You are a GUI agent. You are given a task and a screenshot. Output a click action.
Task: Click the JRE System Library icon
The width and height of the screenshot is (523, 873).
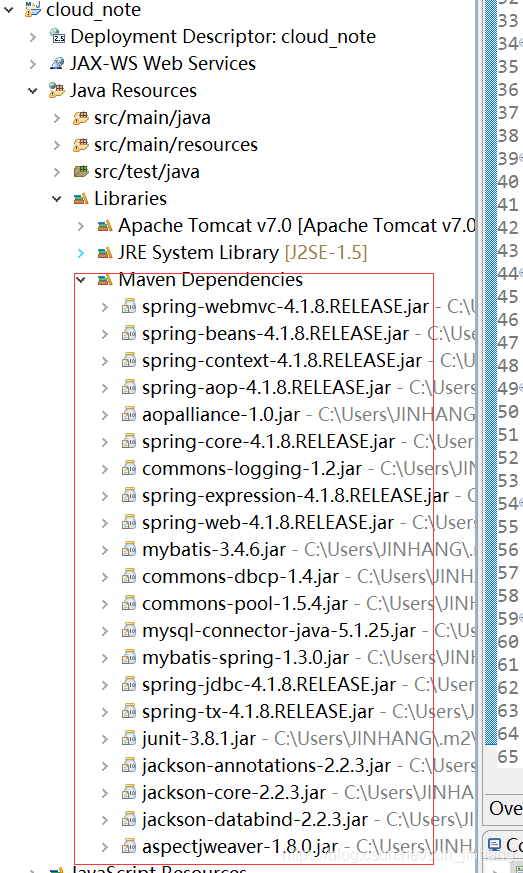coord(105,253)
